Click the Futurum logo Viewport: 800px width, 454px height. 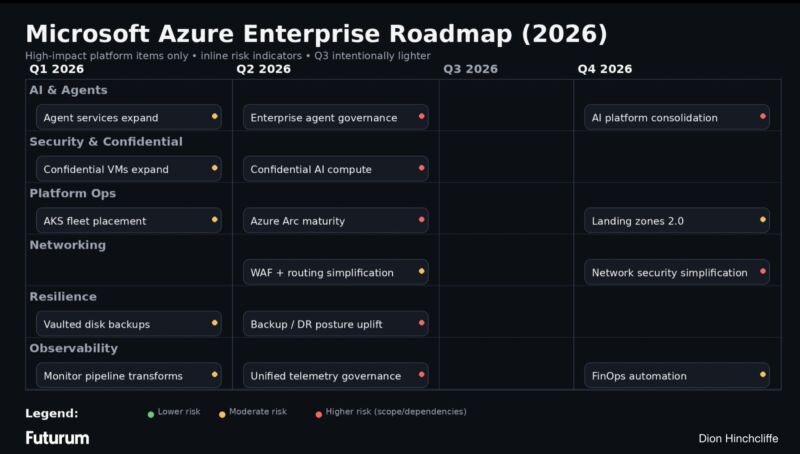(57, 438)
